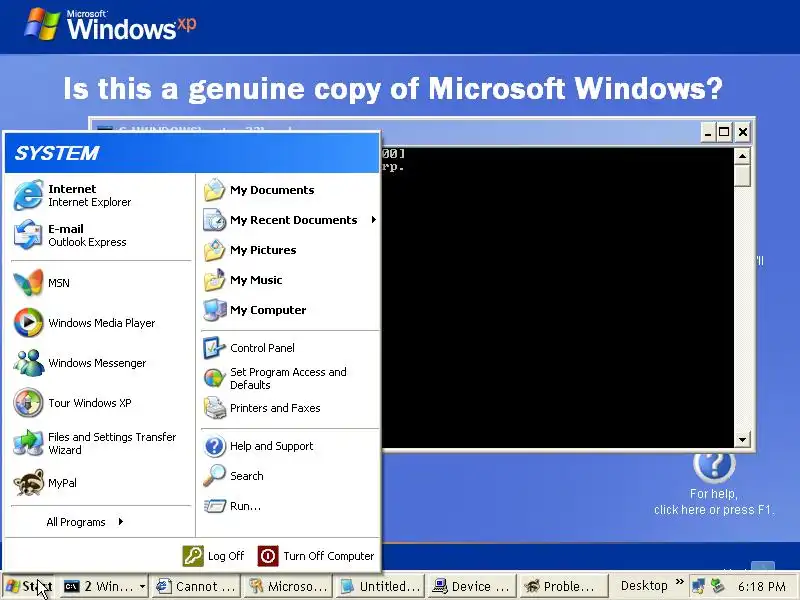The width and height of the screenshot is (800, 600).
Task: Expand All Programs menu
Action: click(85, 522)
